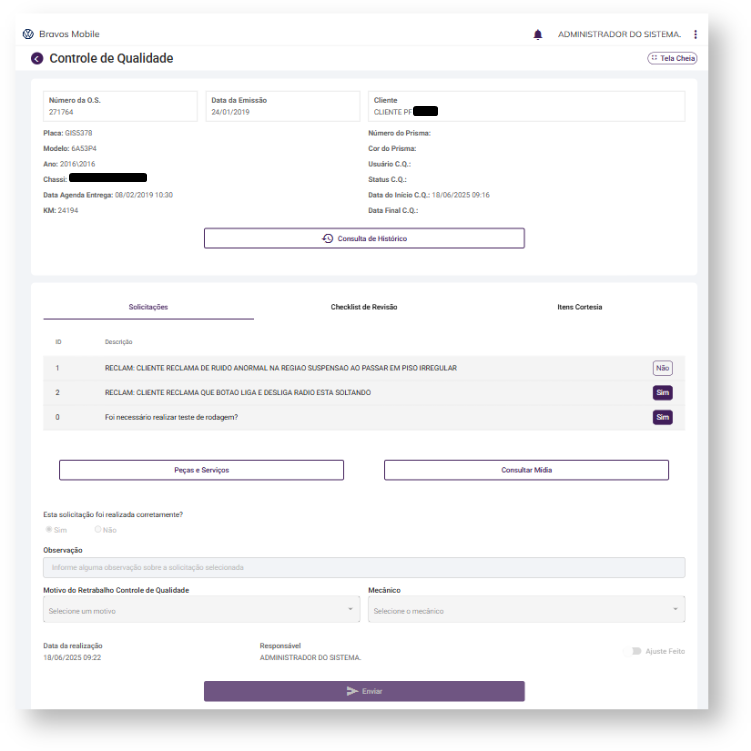This screenshot has width=751, height=751.
Task: Open the three-dot options menu
Action: tap(695, 34)
